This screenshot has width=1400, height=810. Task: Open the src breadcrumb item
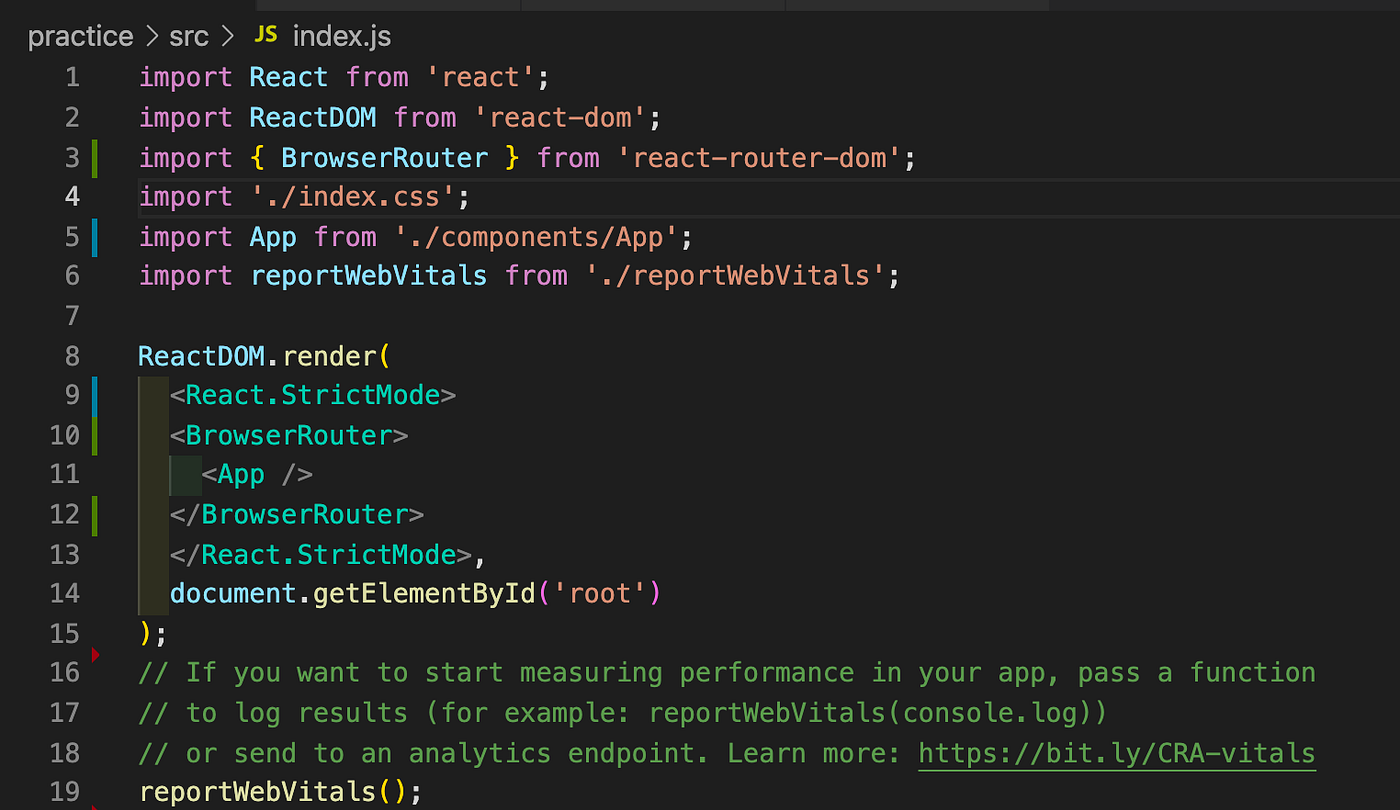[x=188, y=36]
